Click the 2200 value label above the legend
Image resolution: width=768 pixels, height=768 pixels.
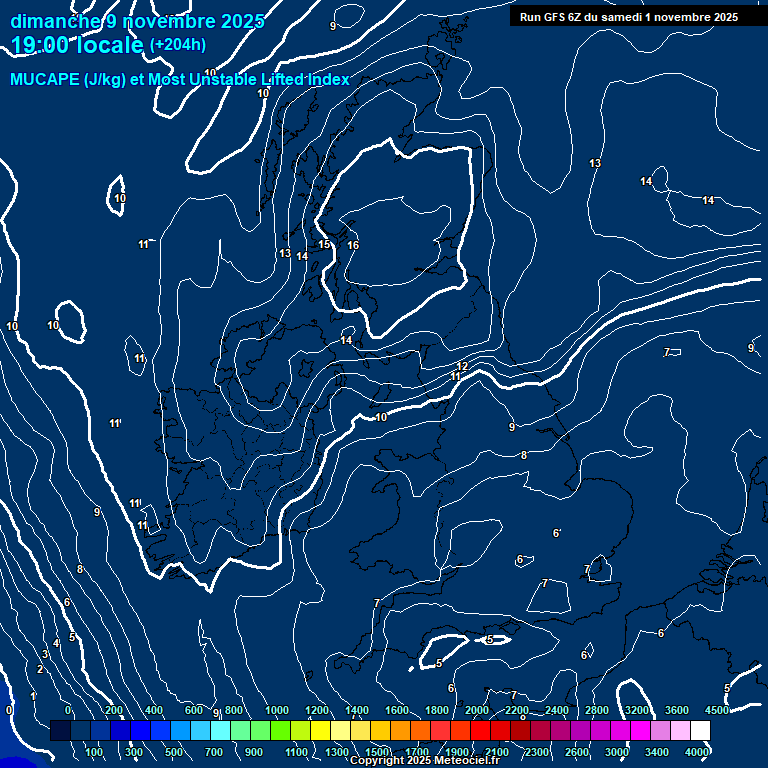[x=517, y=710]
